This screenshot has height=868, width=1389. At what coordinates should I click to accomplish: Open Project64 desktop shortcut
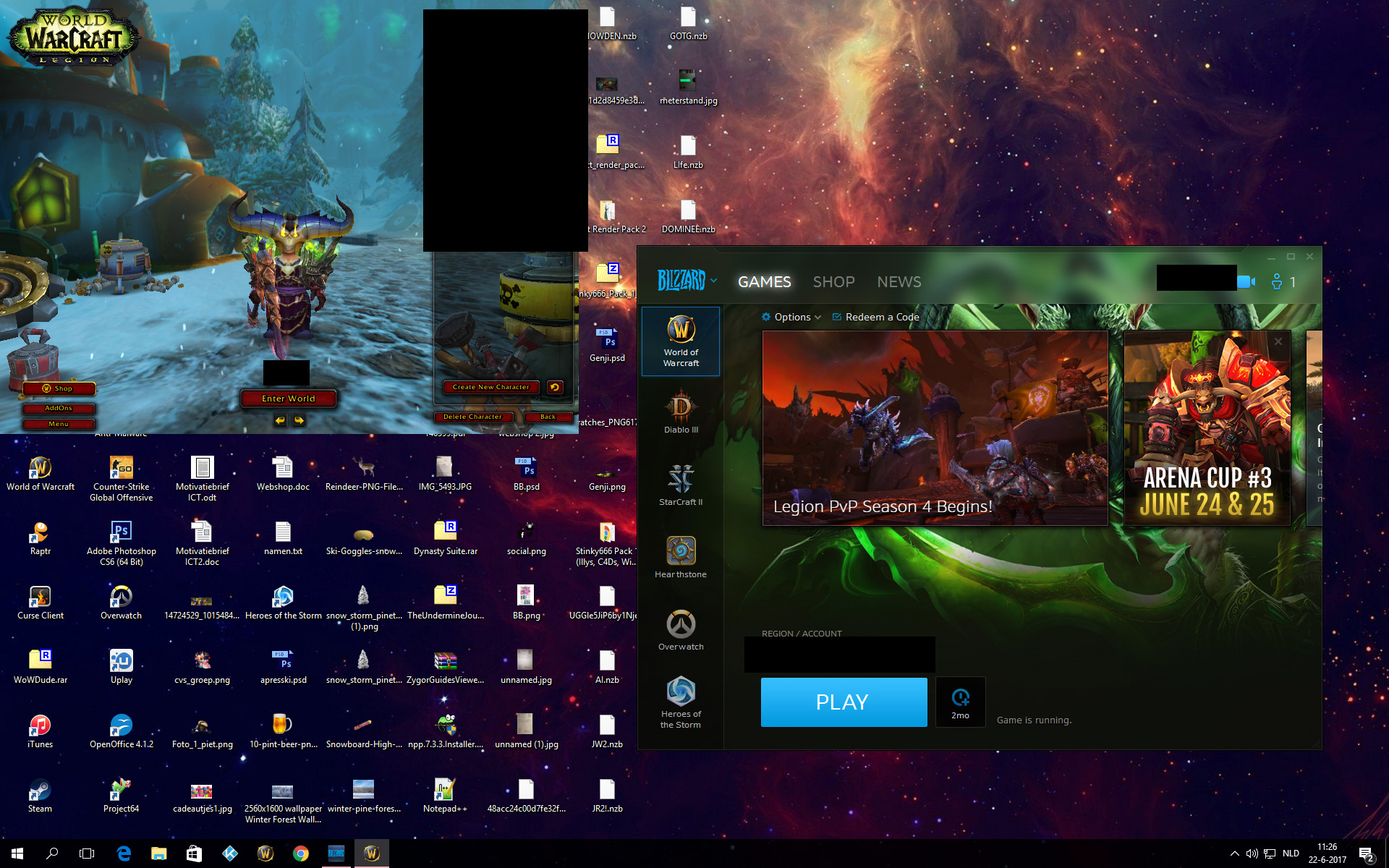pyautogui.click(x=121, y=796)
